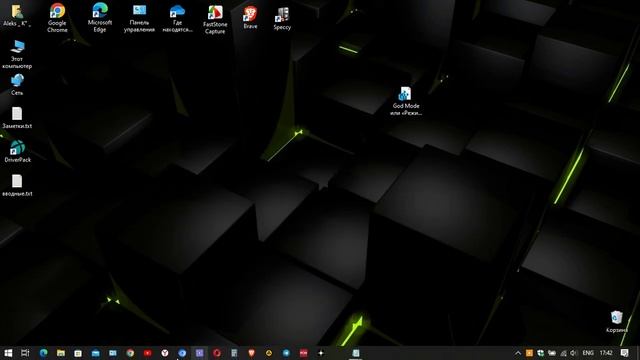
Task: Open the purple highlighted taskbar app
Action: tap(200, 353)
